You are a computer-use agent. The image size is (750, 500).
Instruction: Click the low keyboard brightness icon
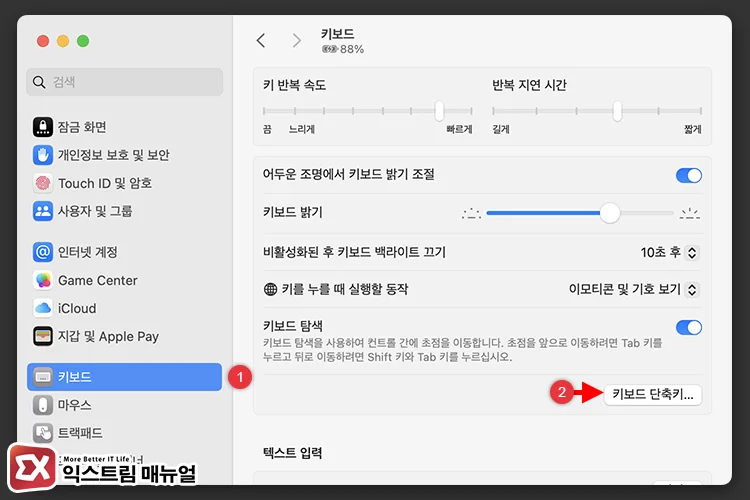click(472, 213)
